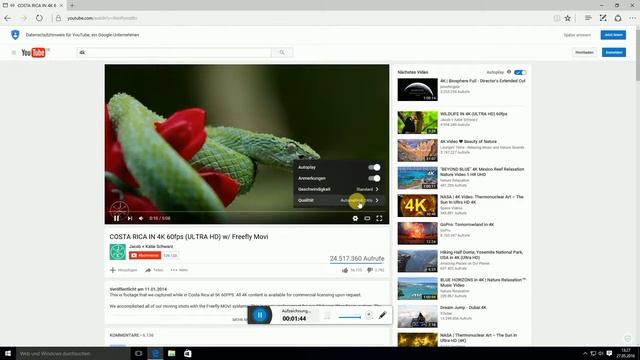
Task: Click Hinzufügen add-to button
Action: tap(124, 270)
